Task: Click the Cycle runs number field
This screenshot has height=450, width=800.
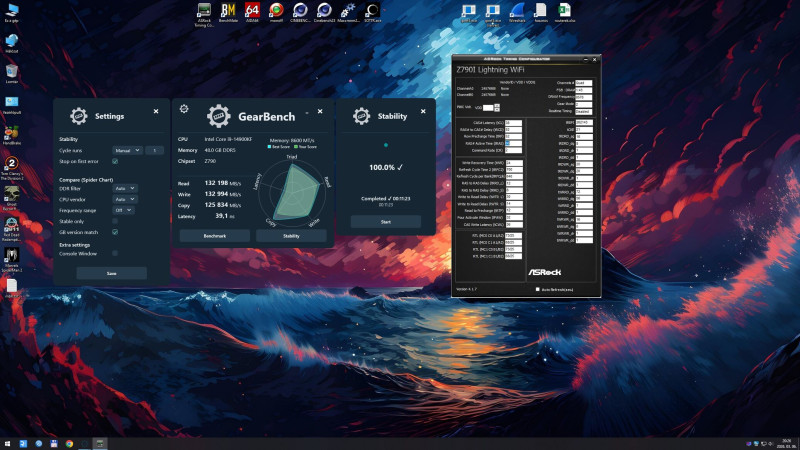Action: click(155, 151)
